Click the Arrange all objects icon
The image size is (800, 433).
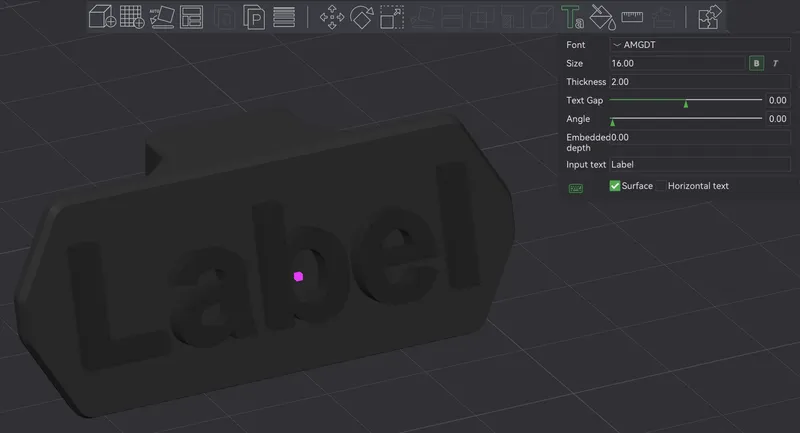click(191, 17)
